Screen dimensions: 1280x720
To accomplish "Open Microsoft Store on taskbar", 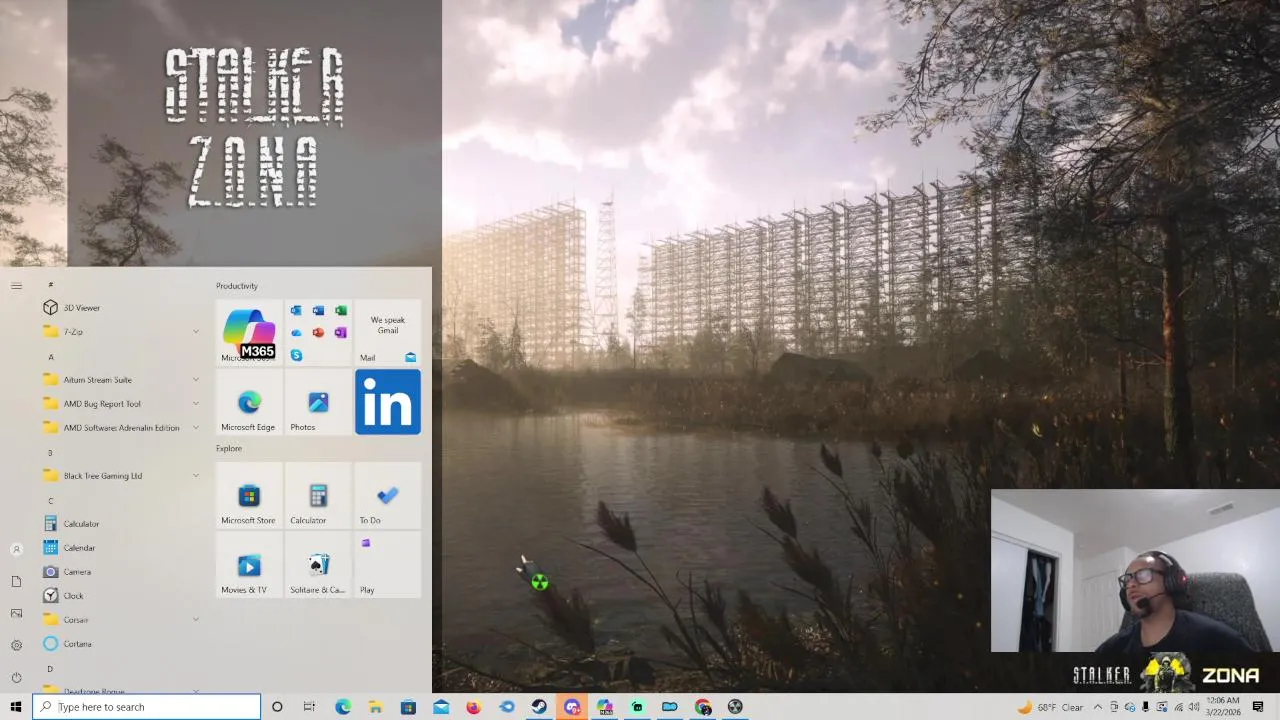I will point(408,707).
